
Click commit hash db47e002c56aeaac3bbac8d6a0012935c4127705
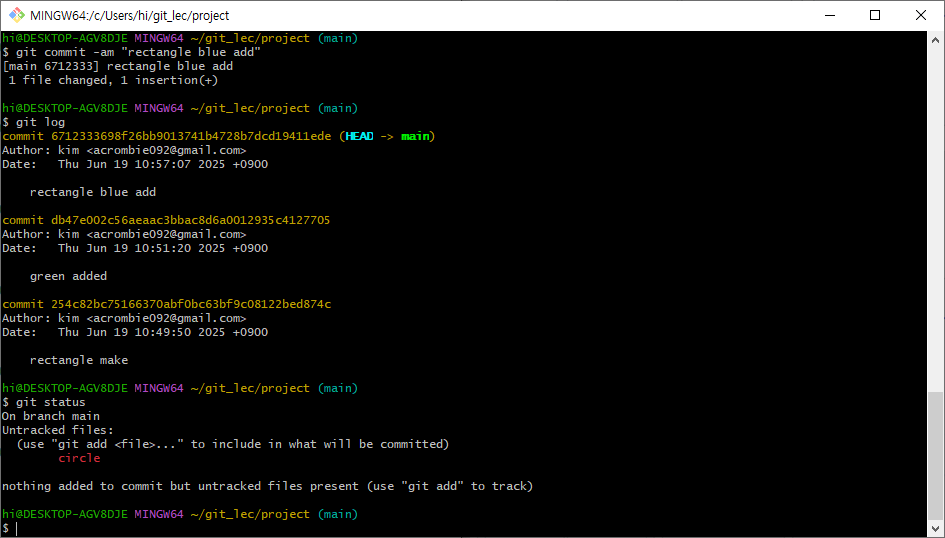(x=190, y=220)
